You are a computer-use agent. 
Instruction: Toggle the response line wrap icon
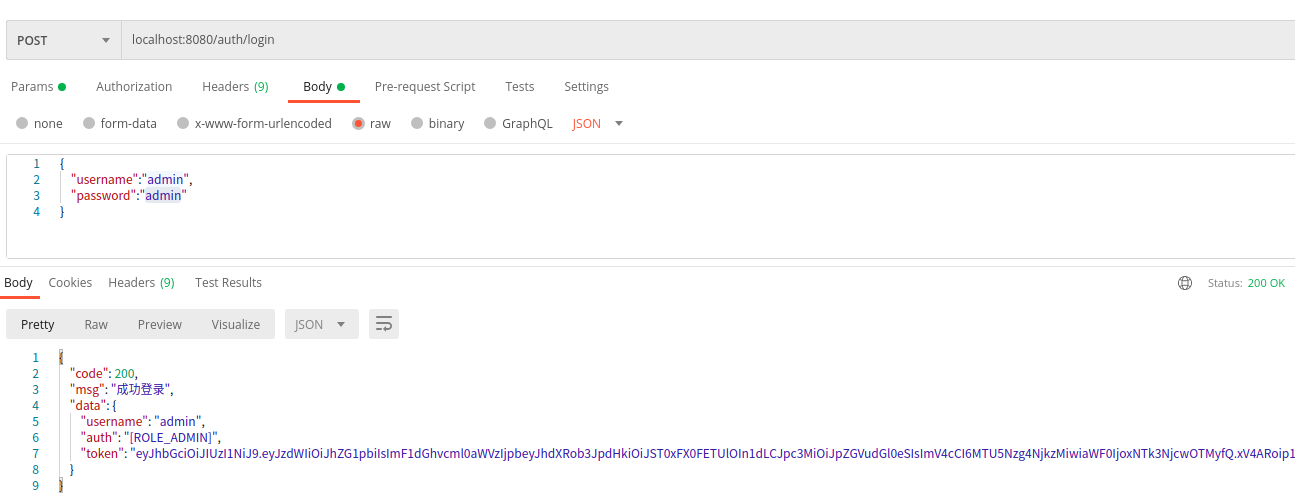pyautogui.click(x=384, y=324)
